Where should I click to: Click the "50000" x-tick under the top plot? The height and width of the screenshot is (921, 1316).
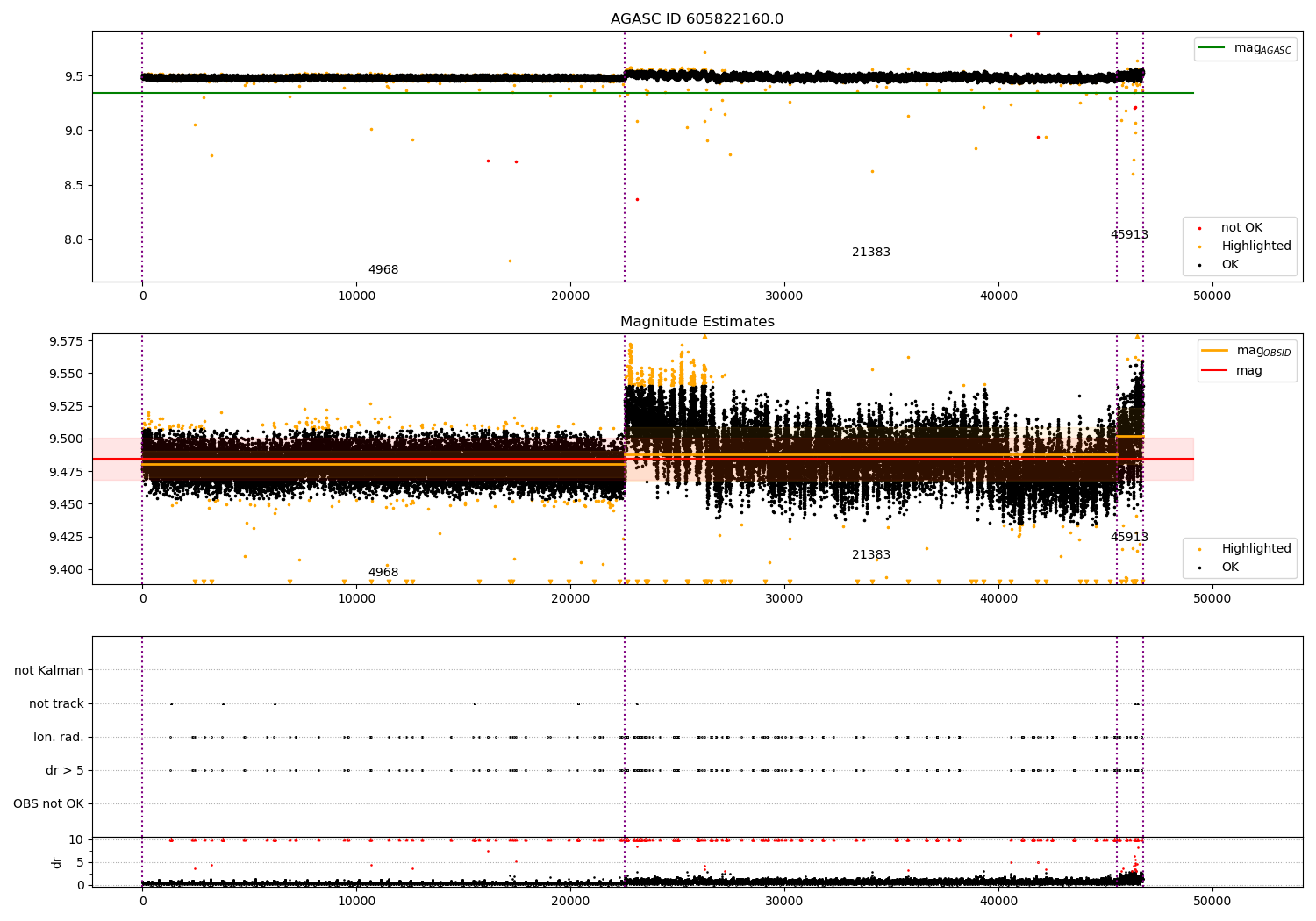(x=1212, y=296)
